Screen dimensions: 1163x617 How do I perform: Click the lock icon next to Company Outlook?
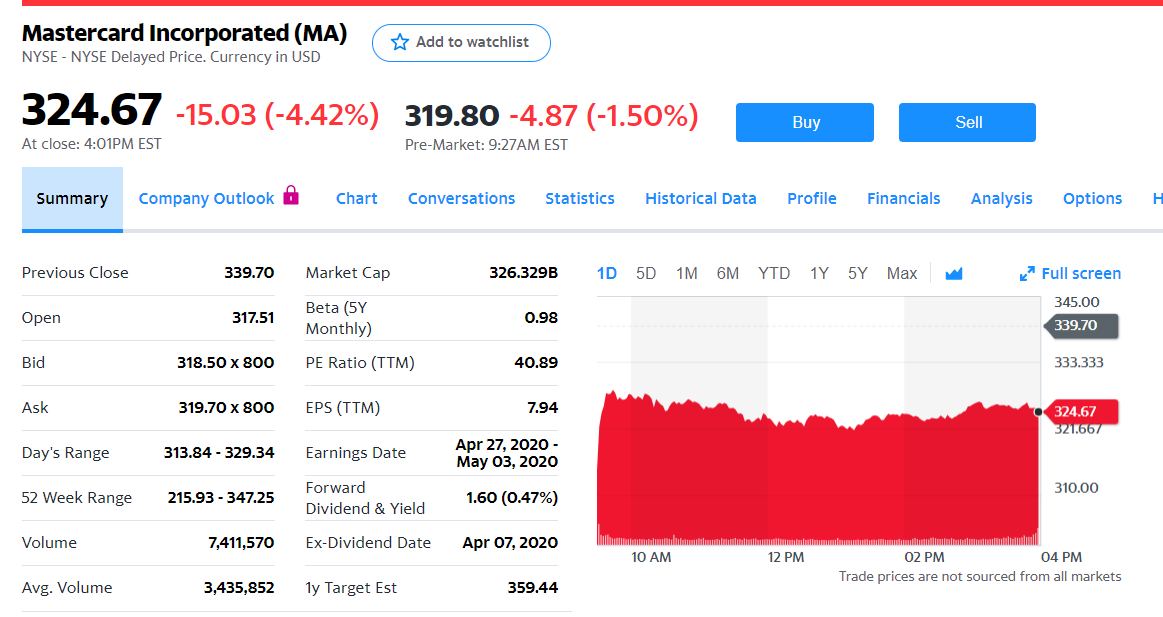(x=291, y=195)
